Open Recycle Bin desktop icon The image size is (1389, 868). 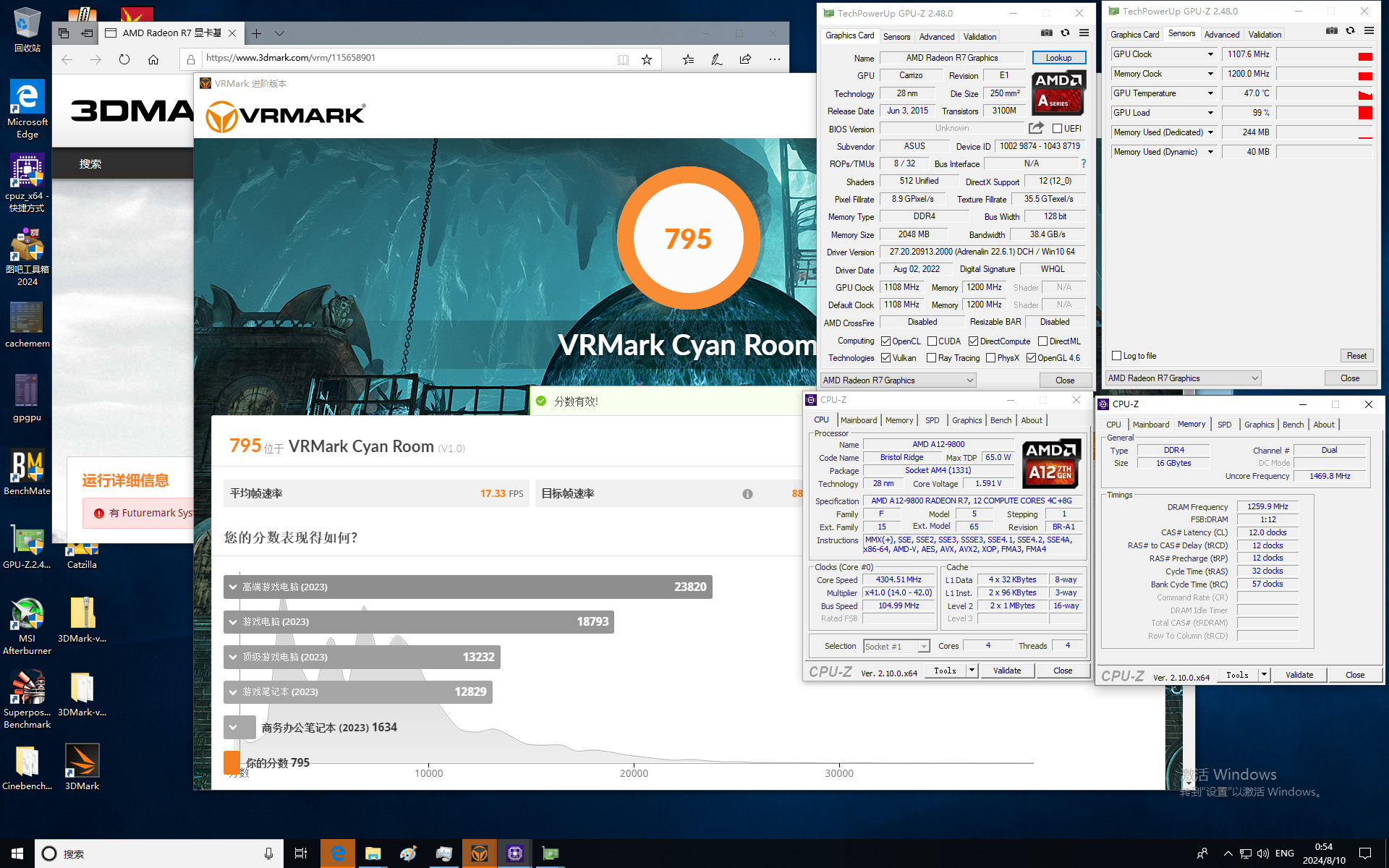[x=27, y=29]
